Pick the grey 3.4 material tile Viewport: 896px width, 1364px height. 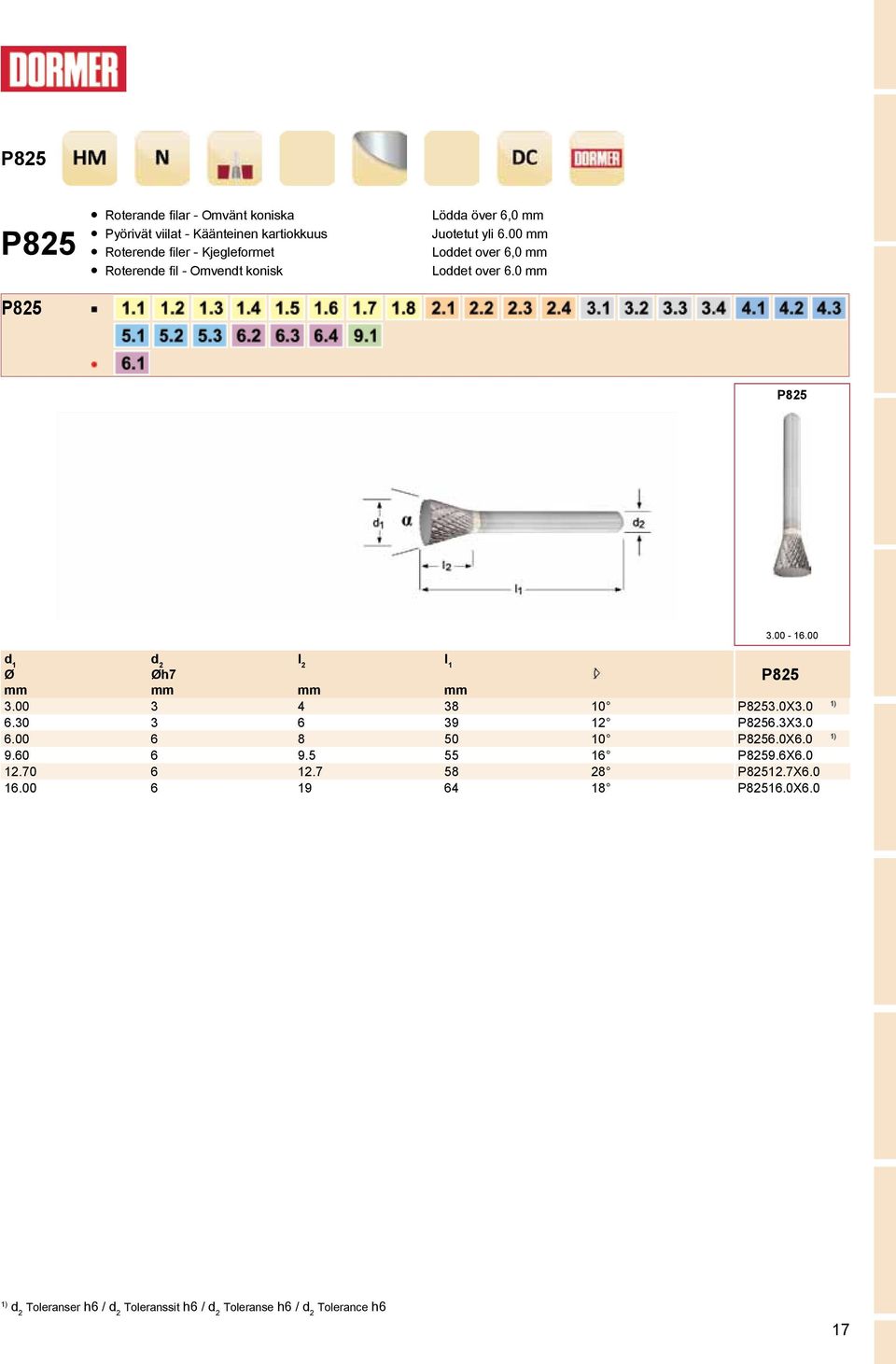click(x=714, y=308)
